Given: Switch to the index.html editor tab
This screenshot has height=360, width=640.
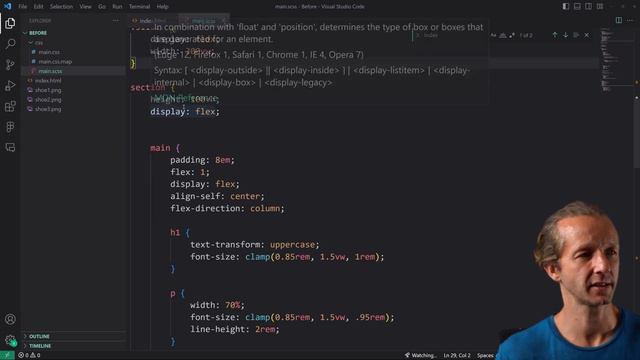Looking at the screenshot, I should [x=153, y=20].
